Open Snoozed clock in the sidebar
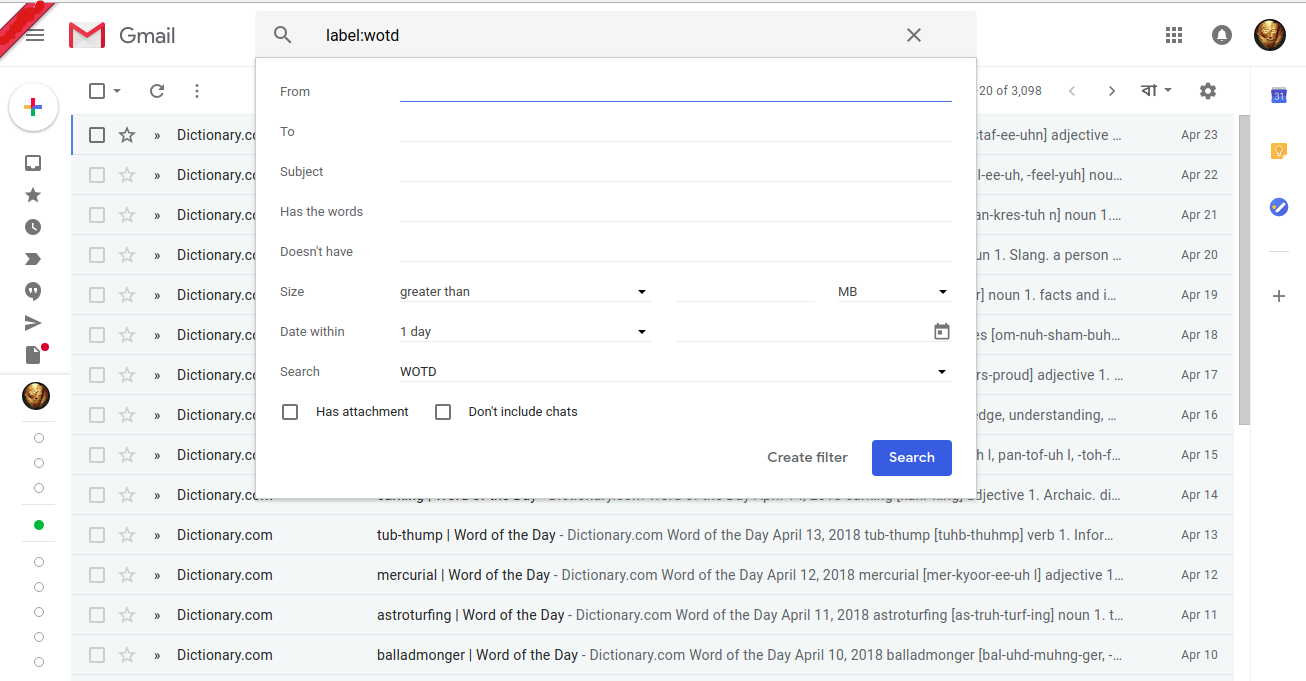 point(33,227)
